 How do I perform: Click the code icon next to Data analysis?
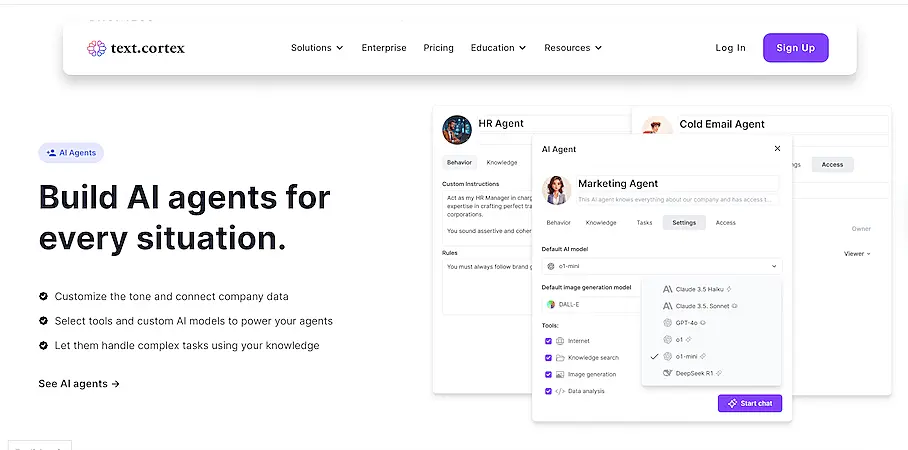[560, 391]
